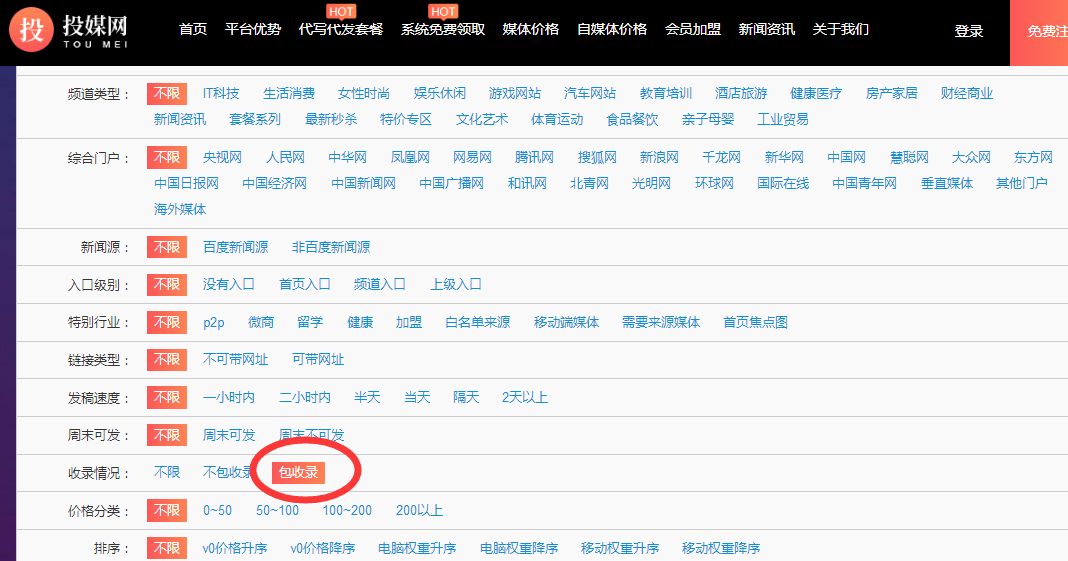Select 不限 in 收录情况 row
1068x561 pixels.
[167, 472]
